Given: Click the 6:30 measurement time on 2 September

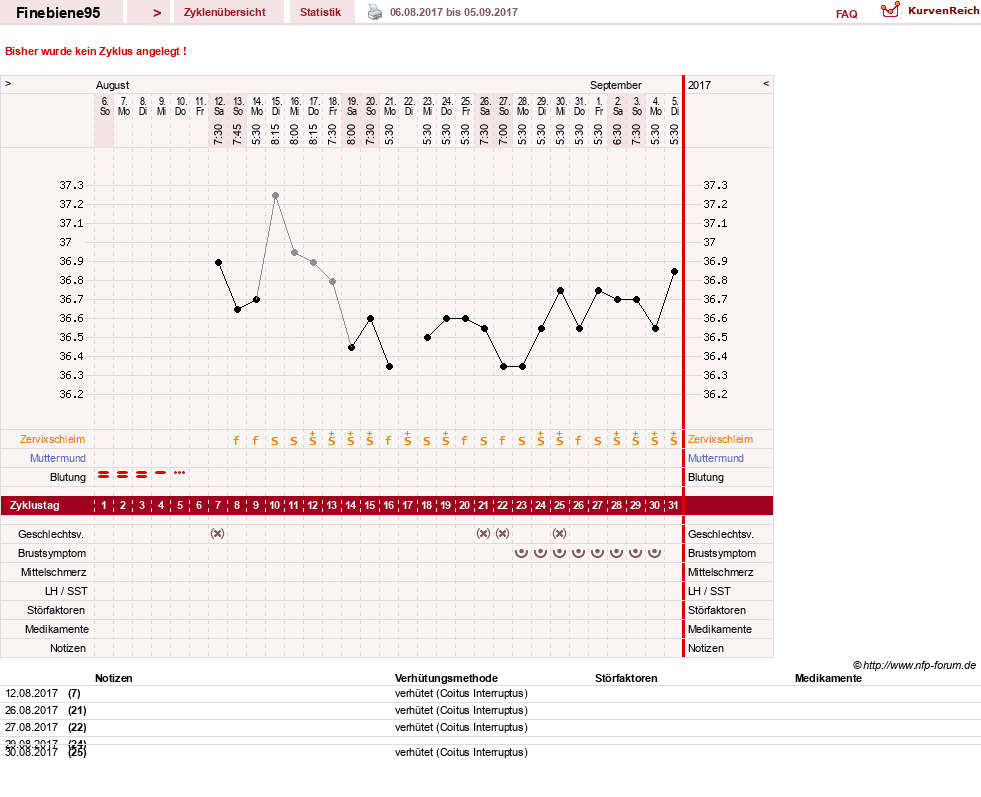Looking at the screenshot, I should click(x=618, y=134).
